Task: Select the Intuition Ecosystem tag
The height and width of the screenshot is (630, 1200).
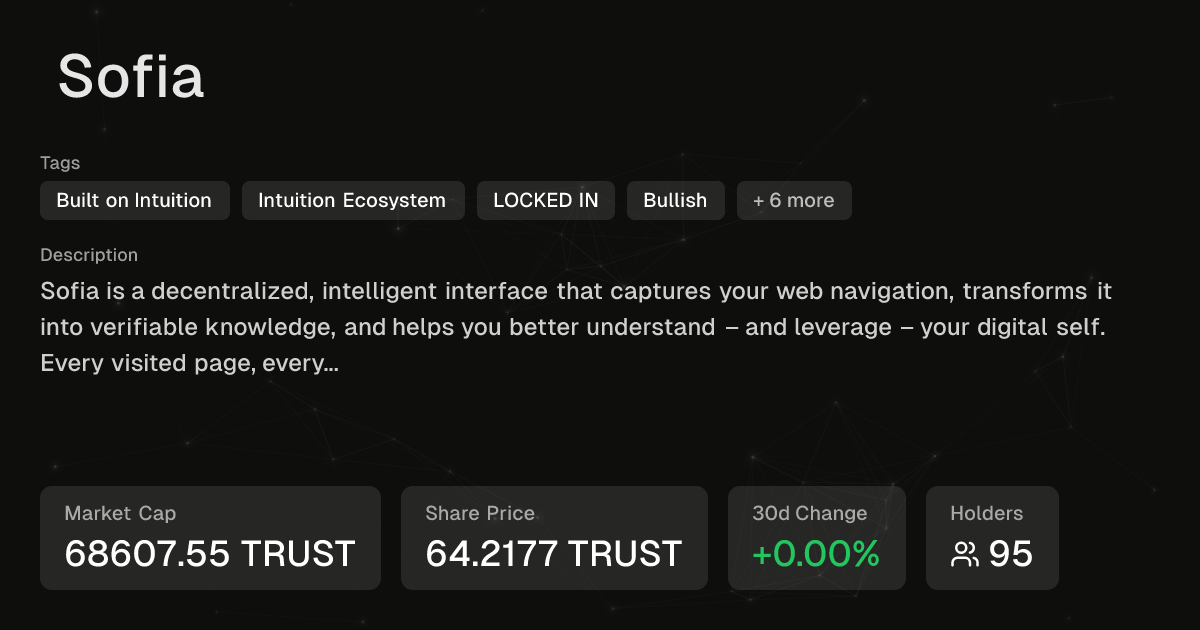Action: [x=352, y=200]
